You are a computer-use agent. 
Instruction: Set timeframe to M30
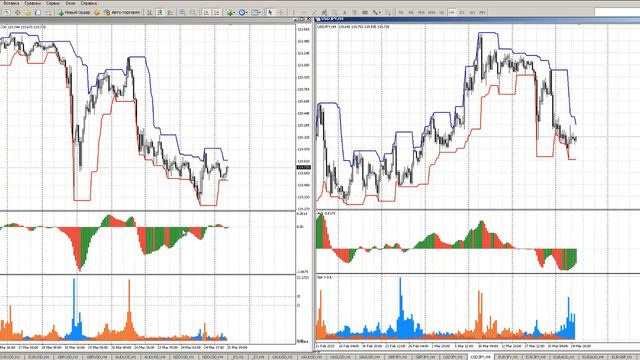431,13
